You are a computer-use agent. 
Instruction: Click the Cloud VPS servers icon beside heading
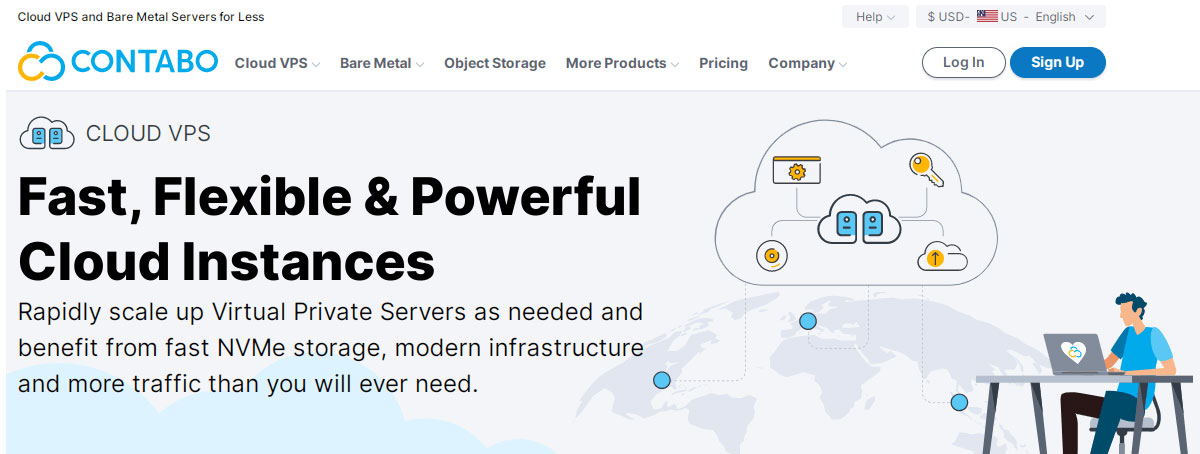(47, 133)
